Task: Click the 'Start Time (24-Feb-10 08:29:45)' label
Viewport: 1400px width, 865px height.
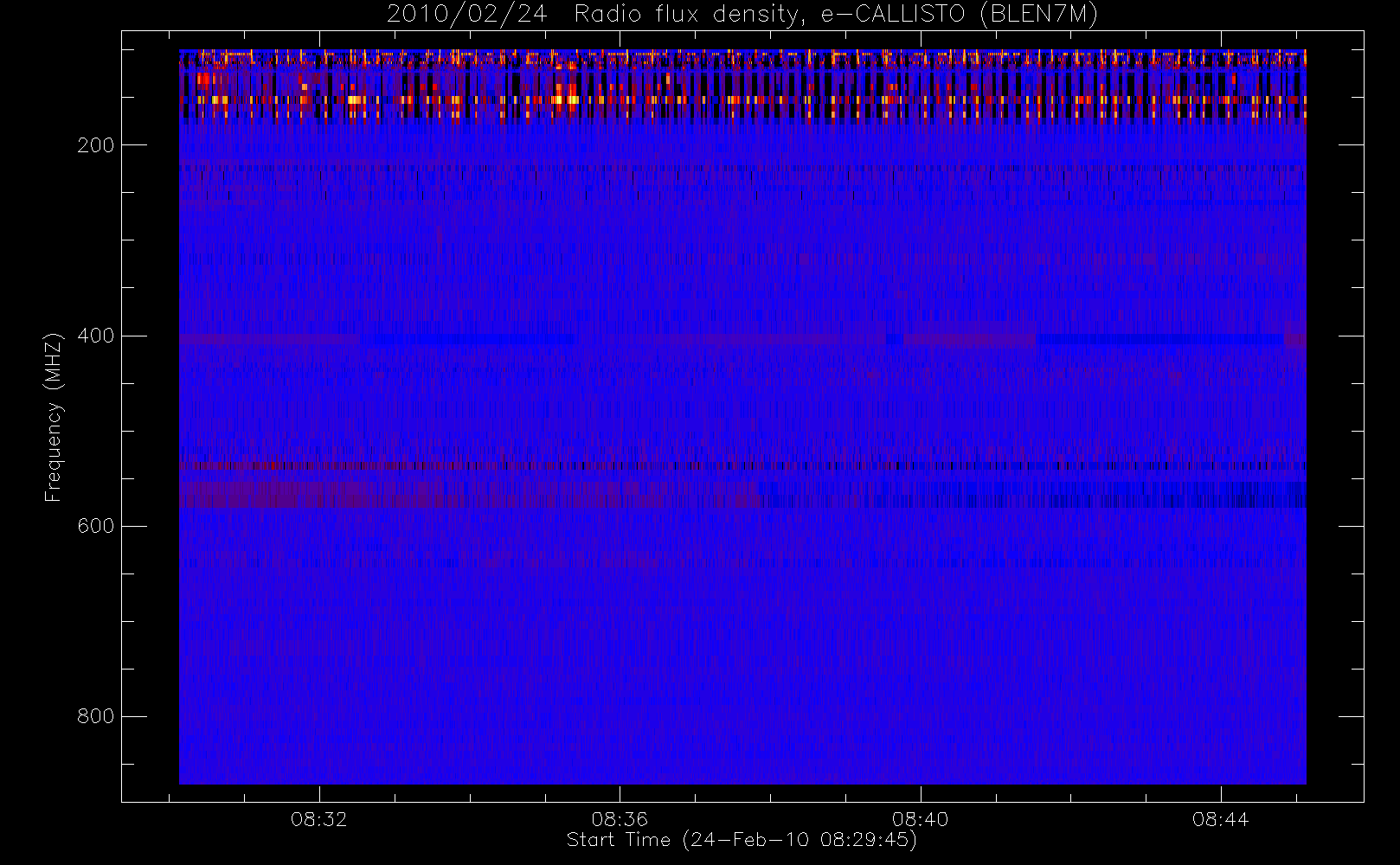Action: pos(742,840)
